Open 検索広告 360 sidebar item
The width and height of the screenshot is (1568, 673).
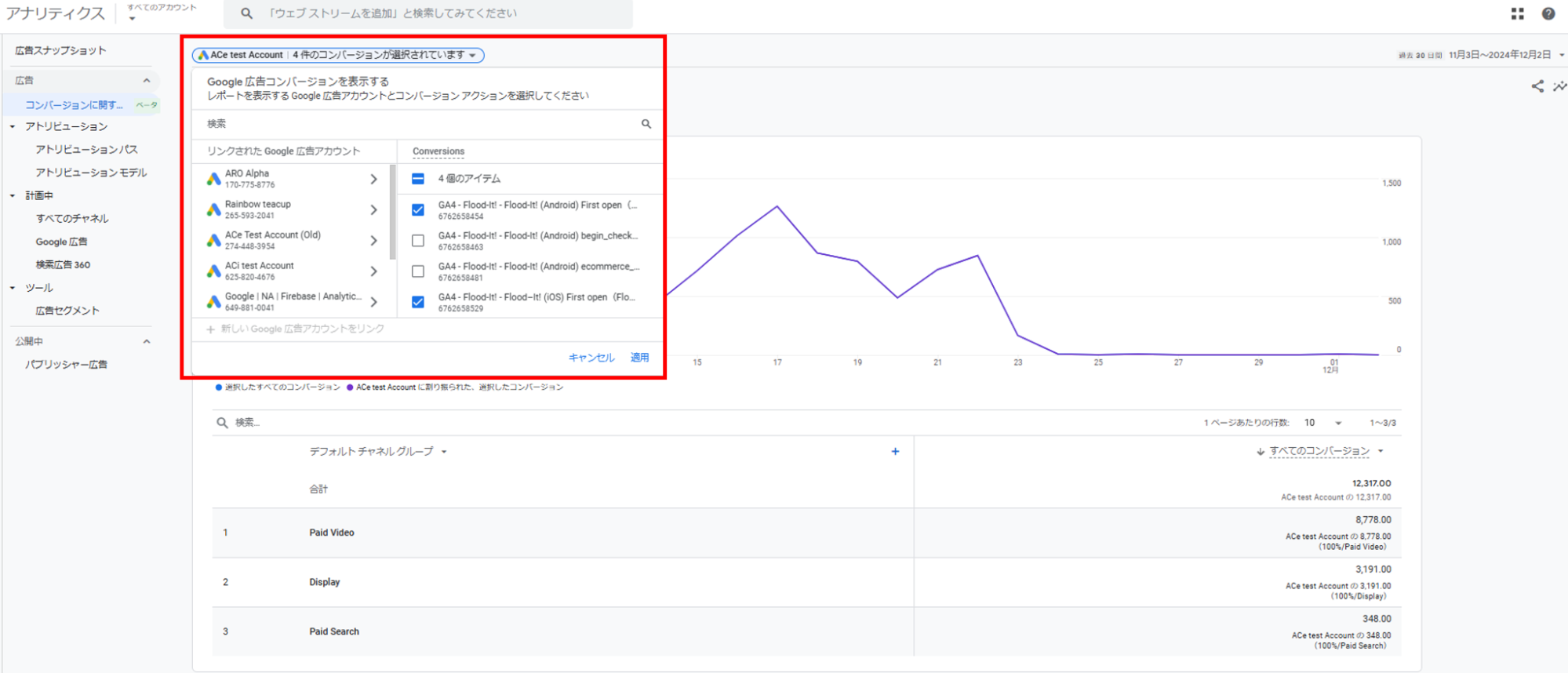click(x=63, y=264)
